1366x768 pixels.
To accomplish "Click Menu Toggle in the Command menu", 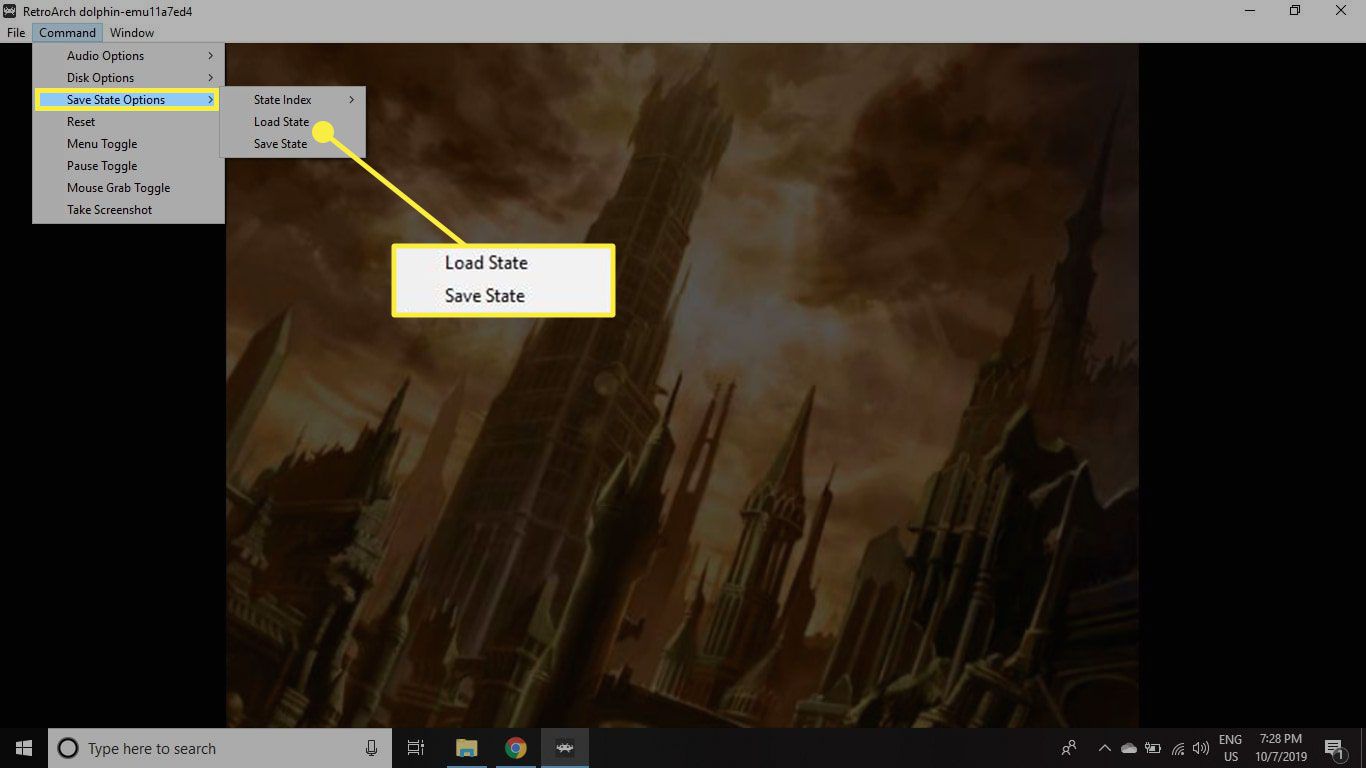I will coord(128,144).
